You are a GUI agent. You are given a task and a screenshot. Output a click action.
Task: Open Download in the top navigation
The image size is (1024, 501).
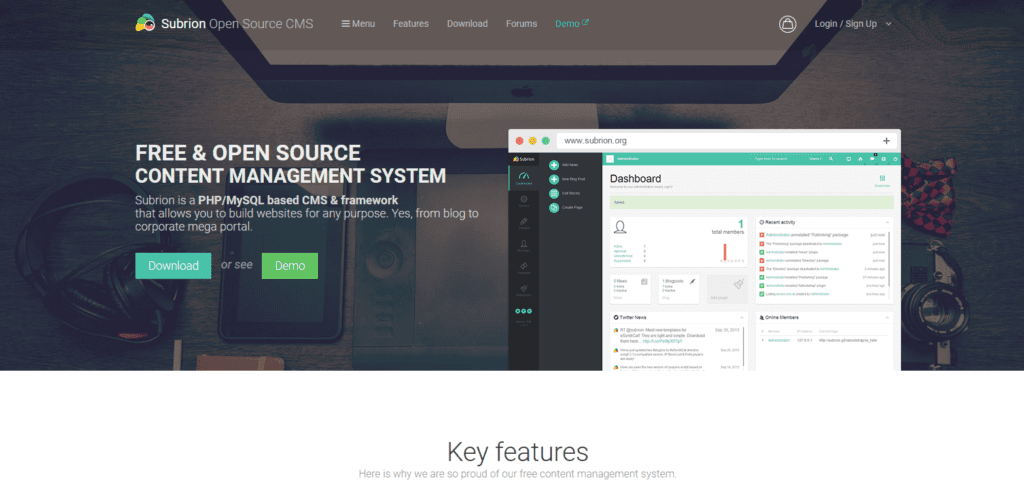467,24
